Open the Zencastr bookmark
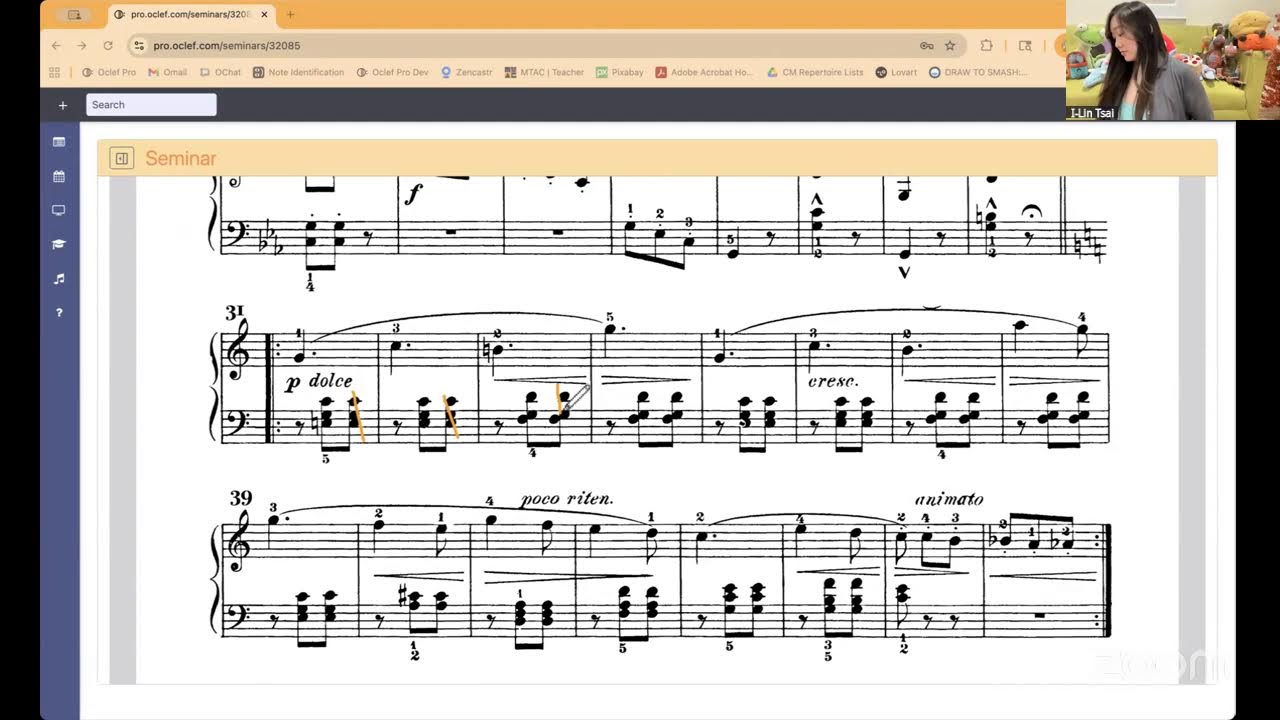The image size is (1280, 720). 465,72
